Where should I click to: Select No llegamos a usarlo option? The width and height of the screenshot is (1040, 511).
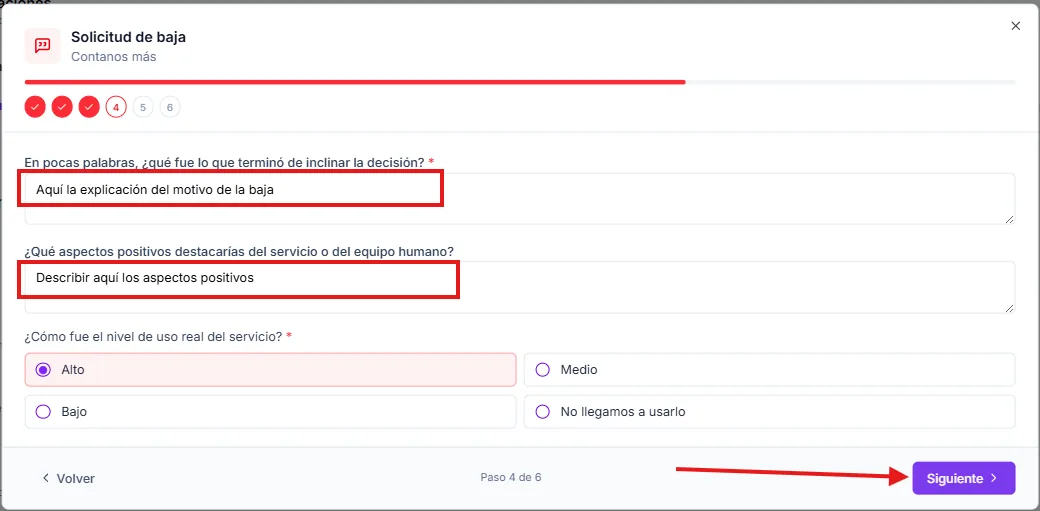(769, 411)
